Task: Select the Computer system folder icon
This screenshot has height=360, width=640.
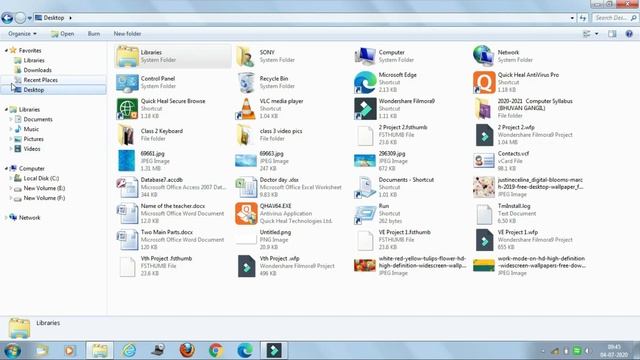Action: click(365, 56)
